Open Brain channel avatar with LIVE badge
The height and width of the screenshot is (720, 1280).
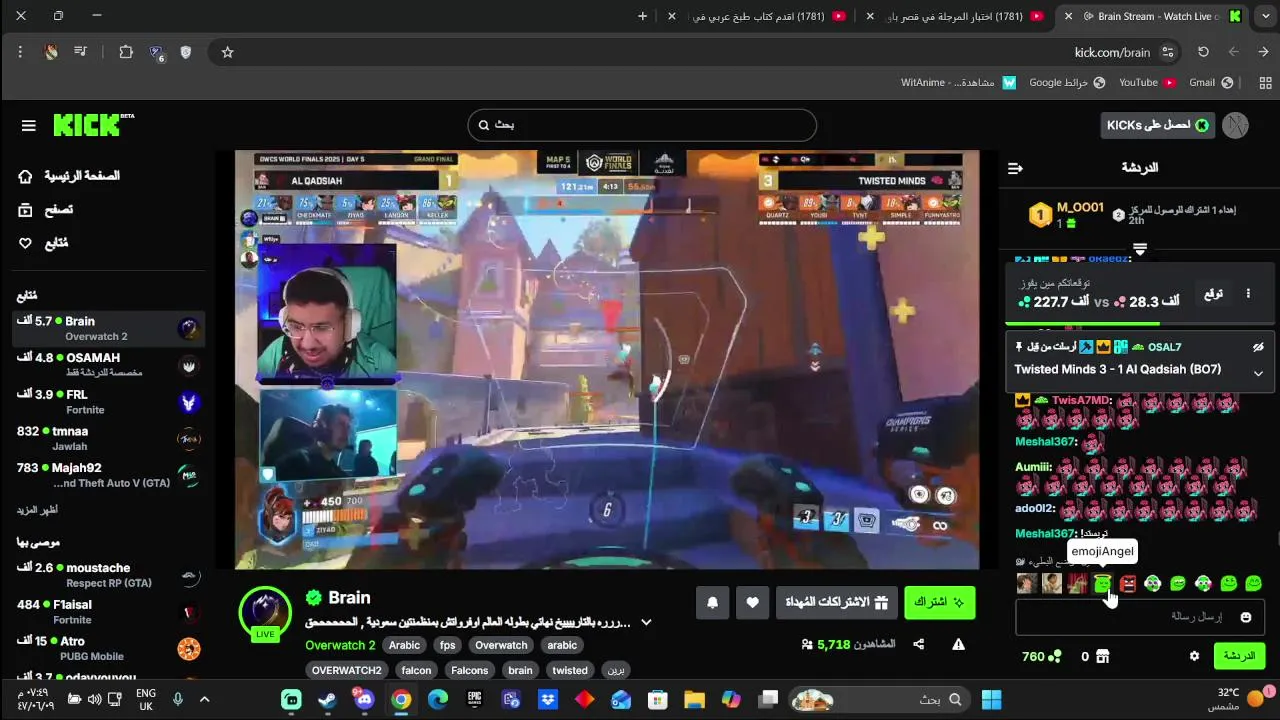pos(265,612)
